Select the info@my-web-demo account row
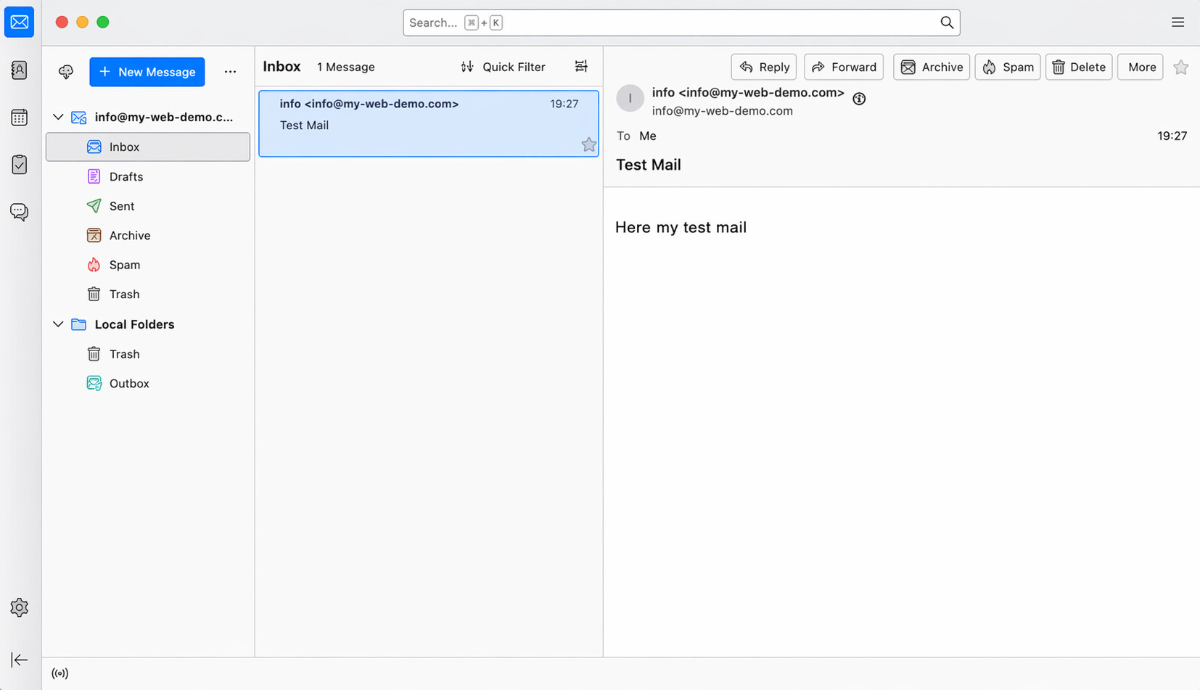Screen dimensions: 1200x690 point(148,117)
